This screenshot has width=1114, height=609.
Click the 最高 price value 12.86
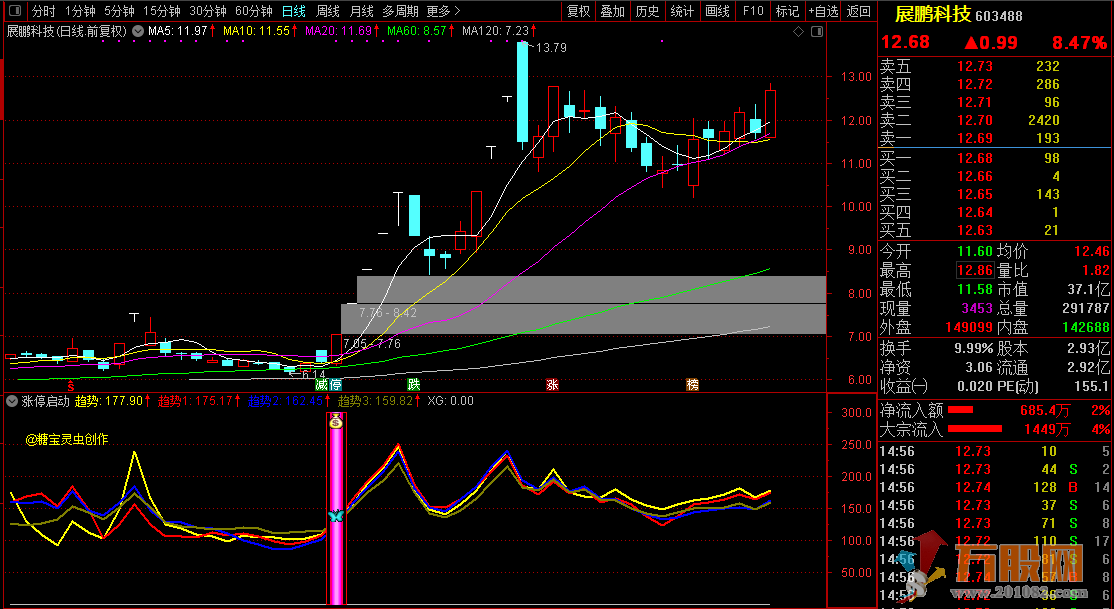[975, 271]
